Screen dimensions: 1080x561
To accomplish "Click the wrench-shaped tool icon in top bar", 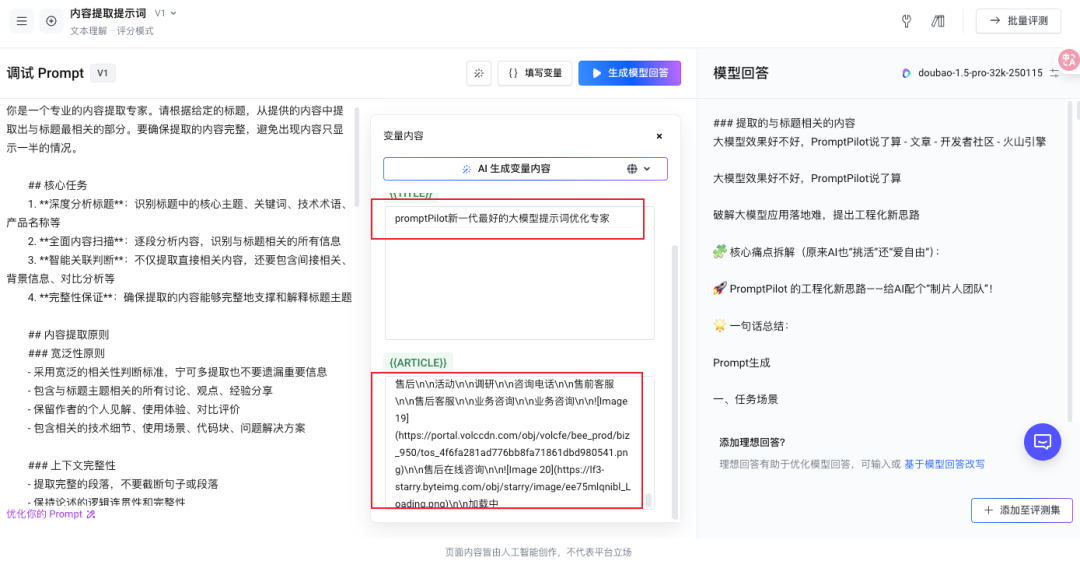I will click(x=907, y=21).
